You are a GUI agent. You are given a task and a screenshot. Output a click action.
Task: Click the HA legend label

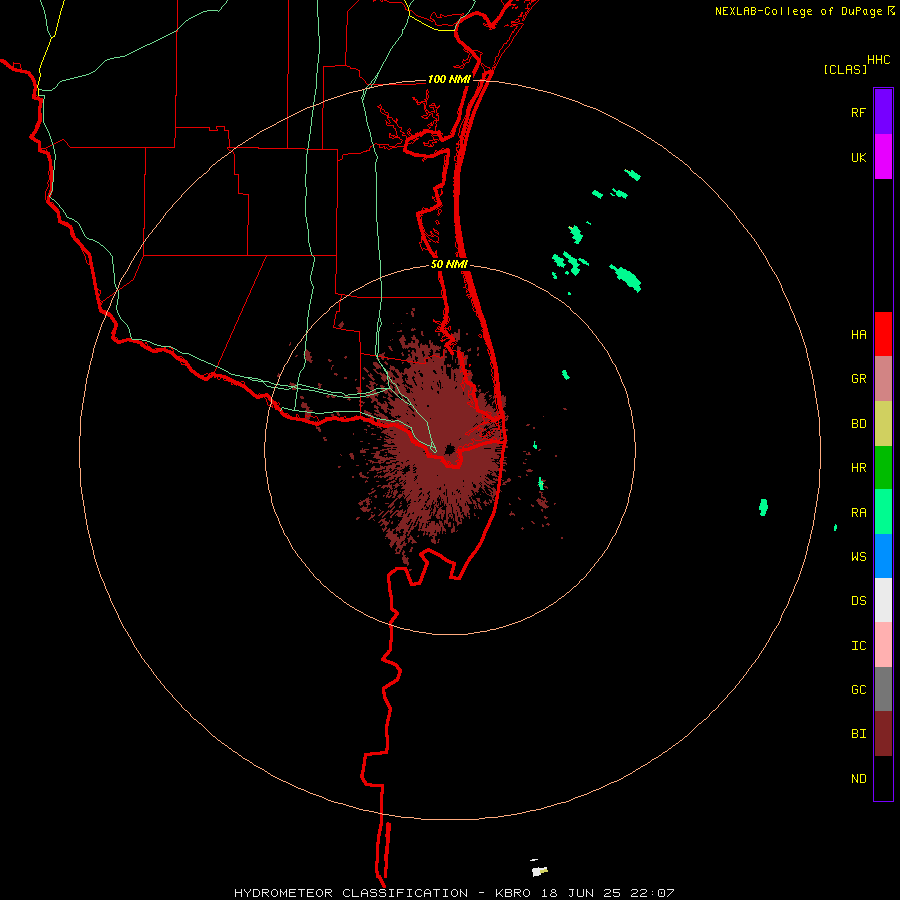pos(858,335)
